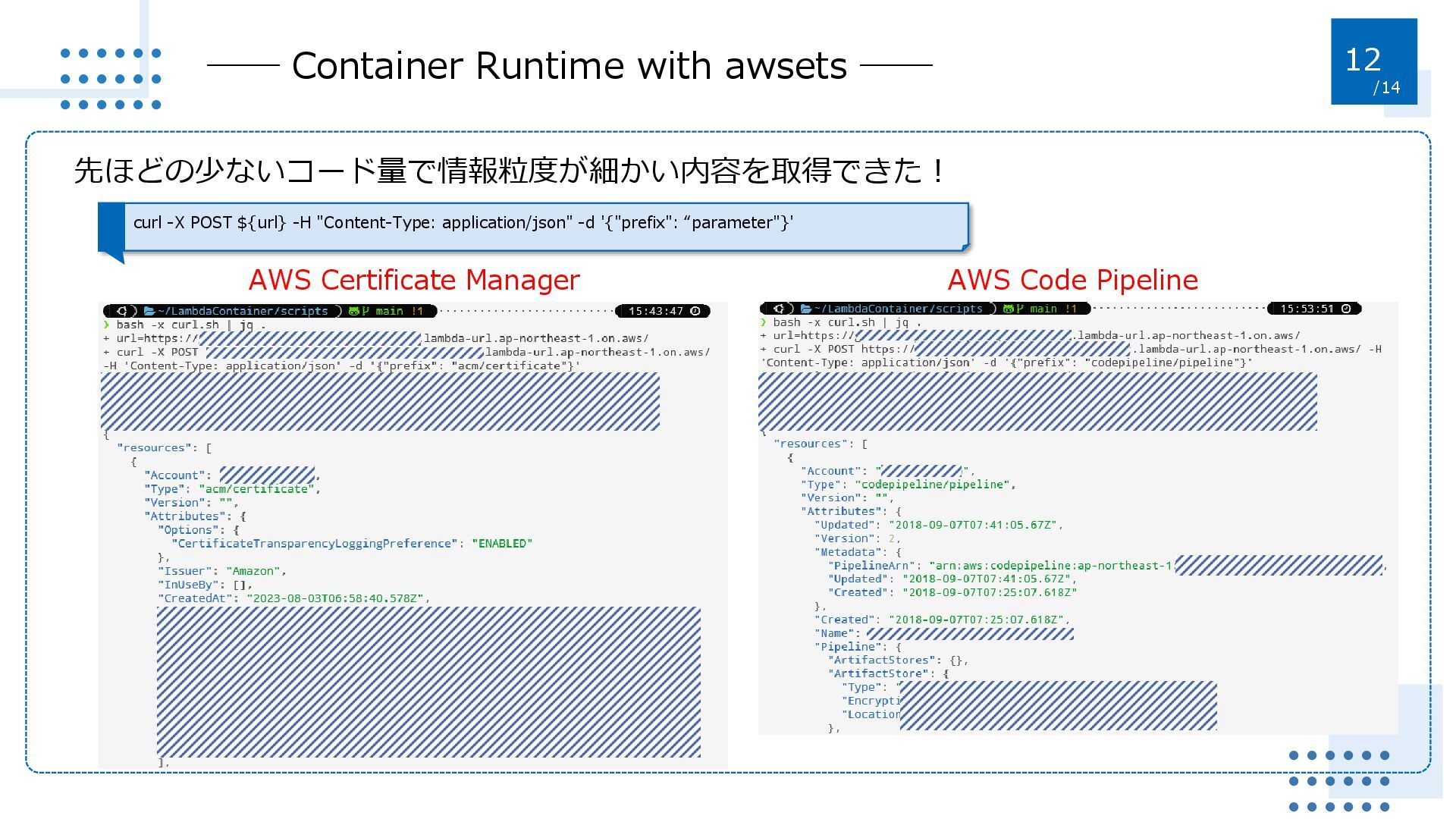Select the 'AWS Certificate Manager' heading

pos(414,280)
